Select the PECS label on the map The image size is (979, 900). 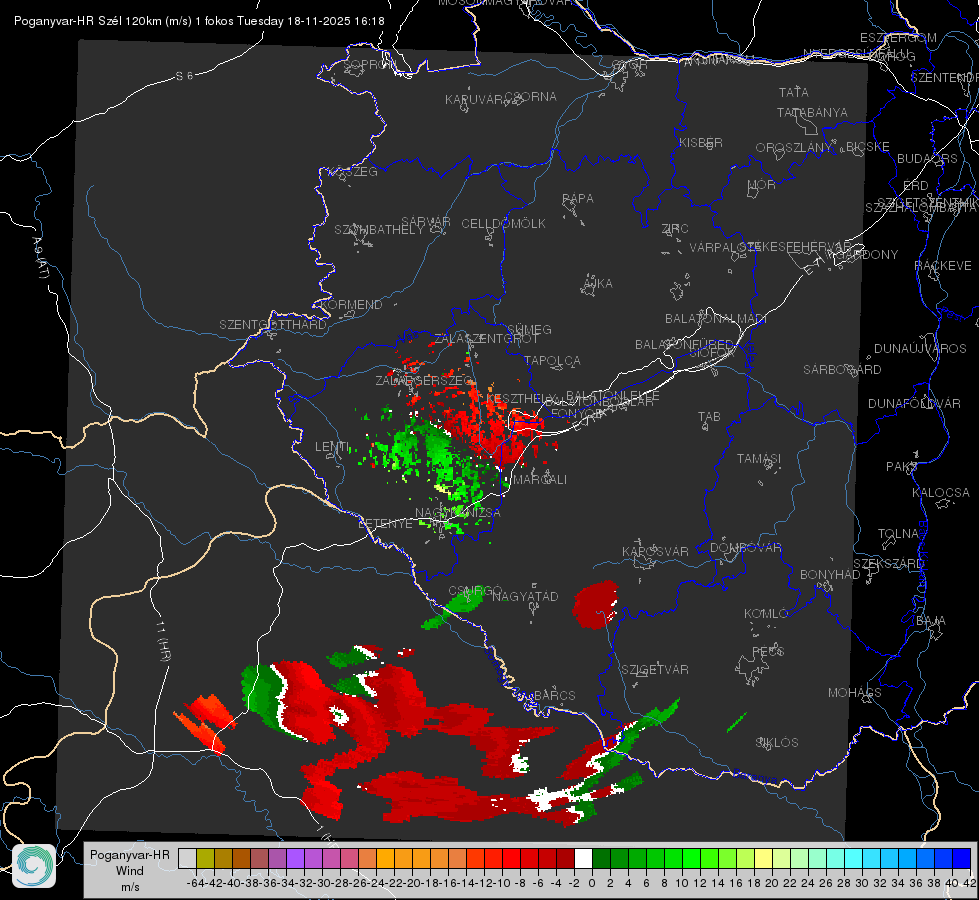click(x=768, y=652)
